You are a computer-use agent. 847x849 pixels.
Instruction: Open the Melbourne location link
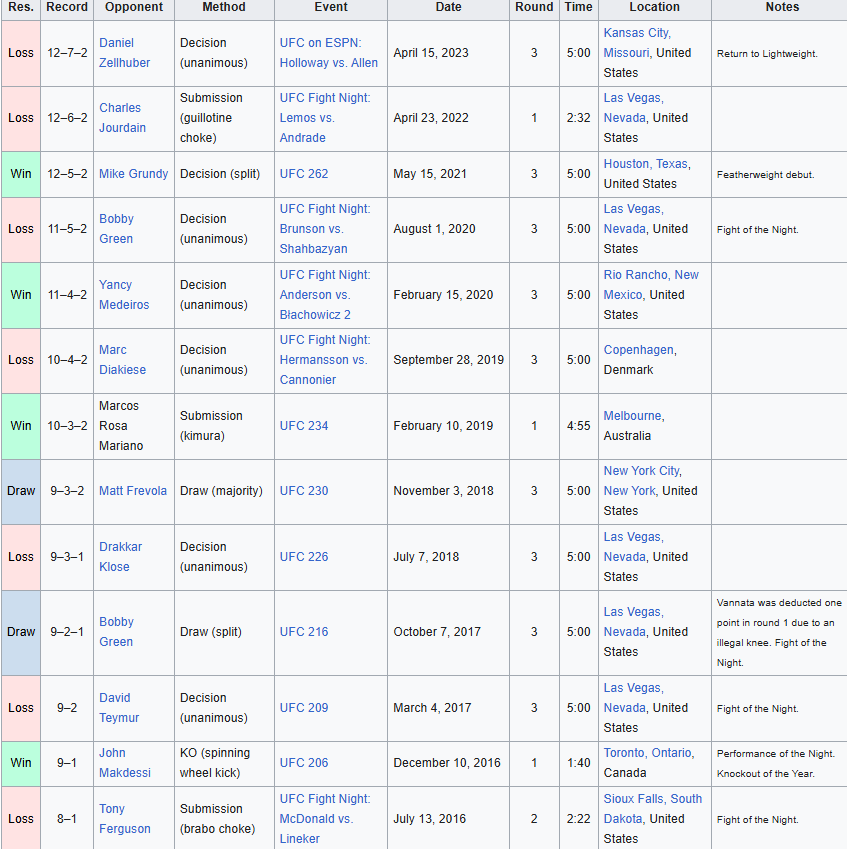(x=633, y=416)
